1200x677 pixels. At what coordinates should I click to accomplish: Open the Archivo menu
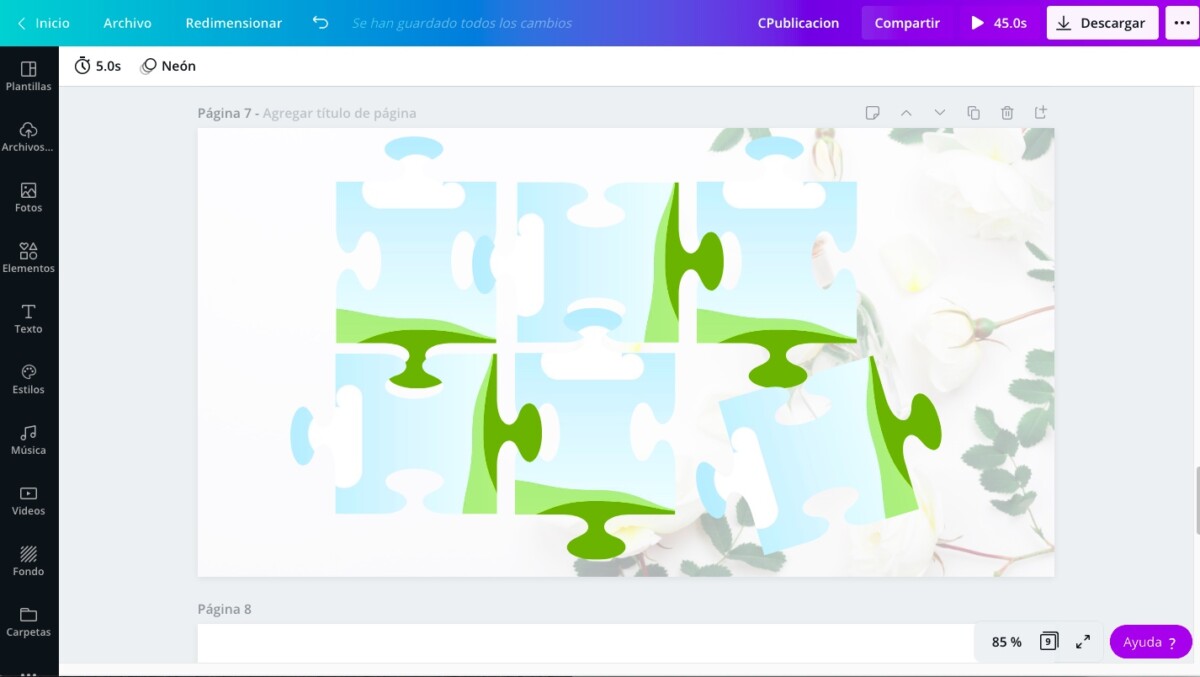click(x=127, y=23)
